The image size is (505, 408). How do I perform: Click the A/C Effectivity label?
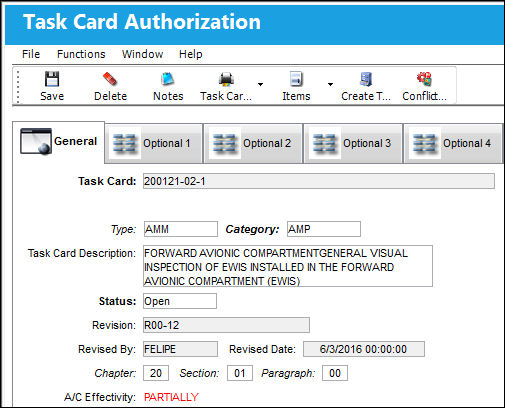click(100, 397)
